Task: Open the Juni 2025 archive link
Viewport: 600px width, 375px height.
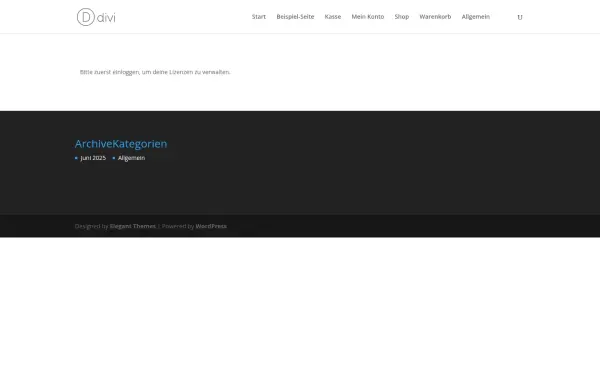Action: click(93, 158)
